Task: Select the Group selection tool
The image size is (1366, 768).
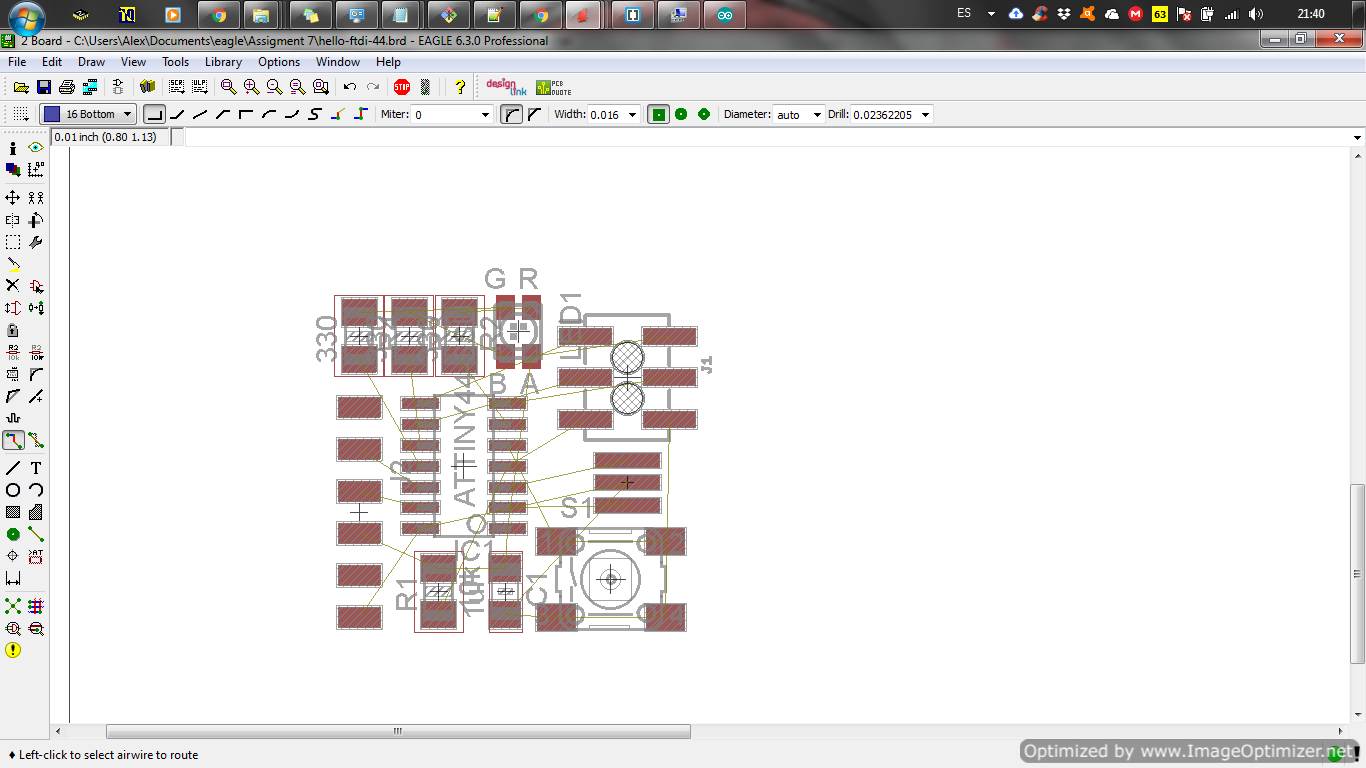Action: [13, 242]
